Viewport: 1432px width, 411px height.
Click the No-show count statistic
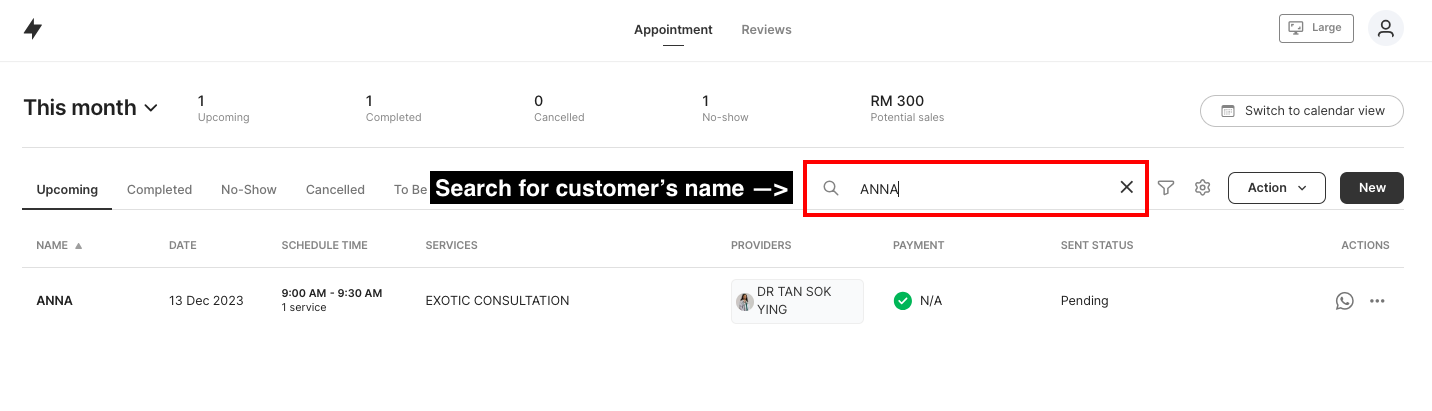click(x=725, y=108)
